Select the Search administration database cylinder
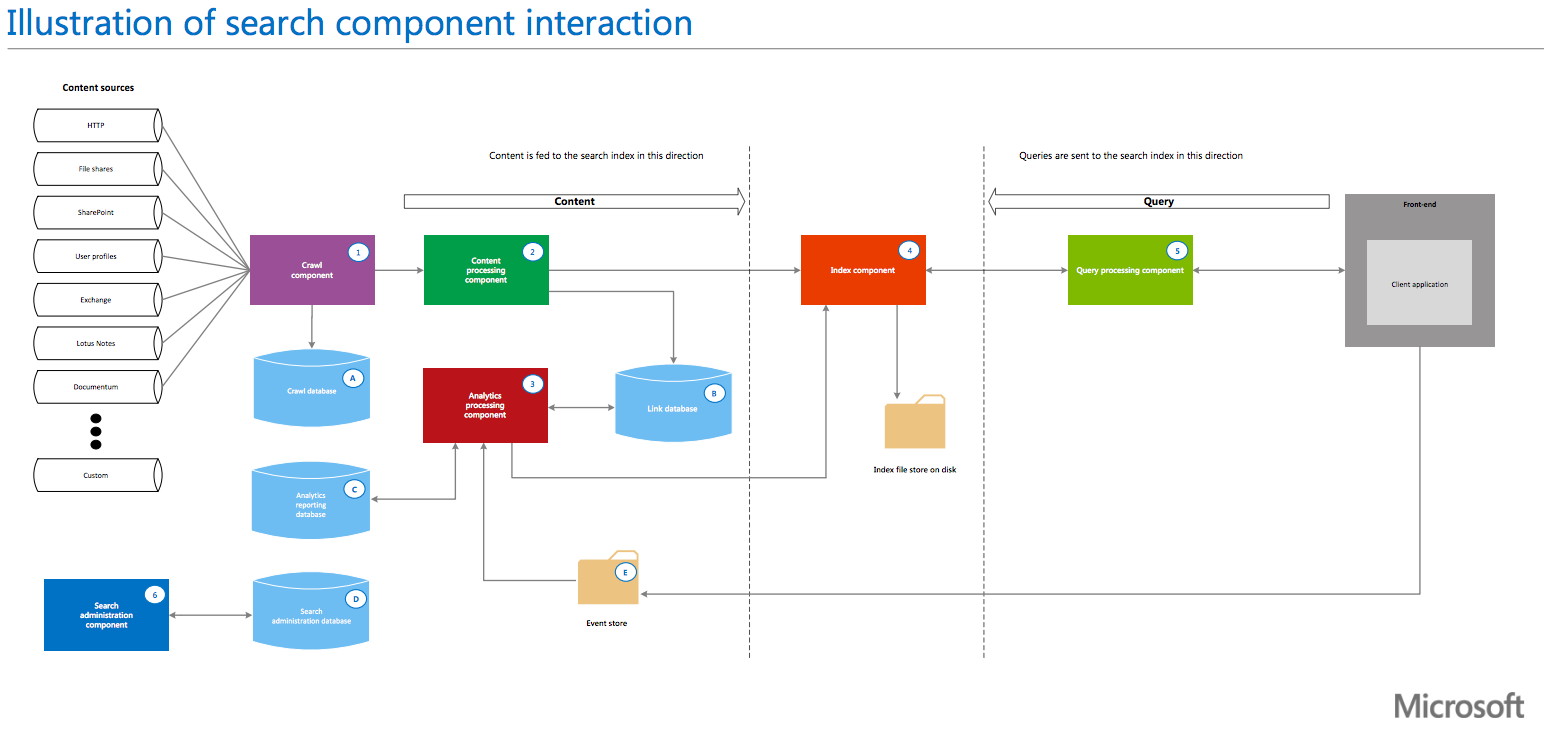The image size is (1544, 734). coord(312,611)
